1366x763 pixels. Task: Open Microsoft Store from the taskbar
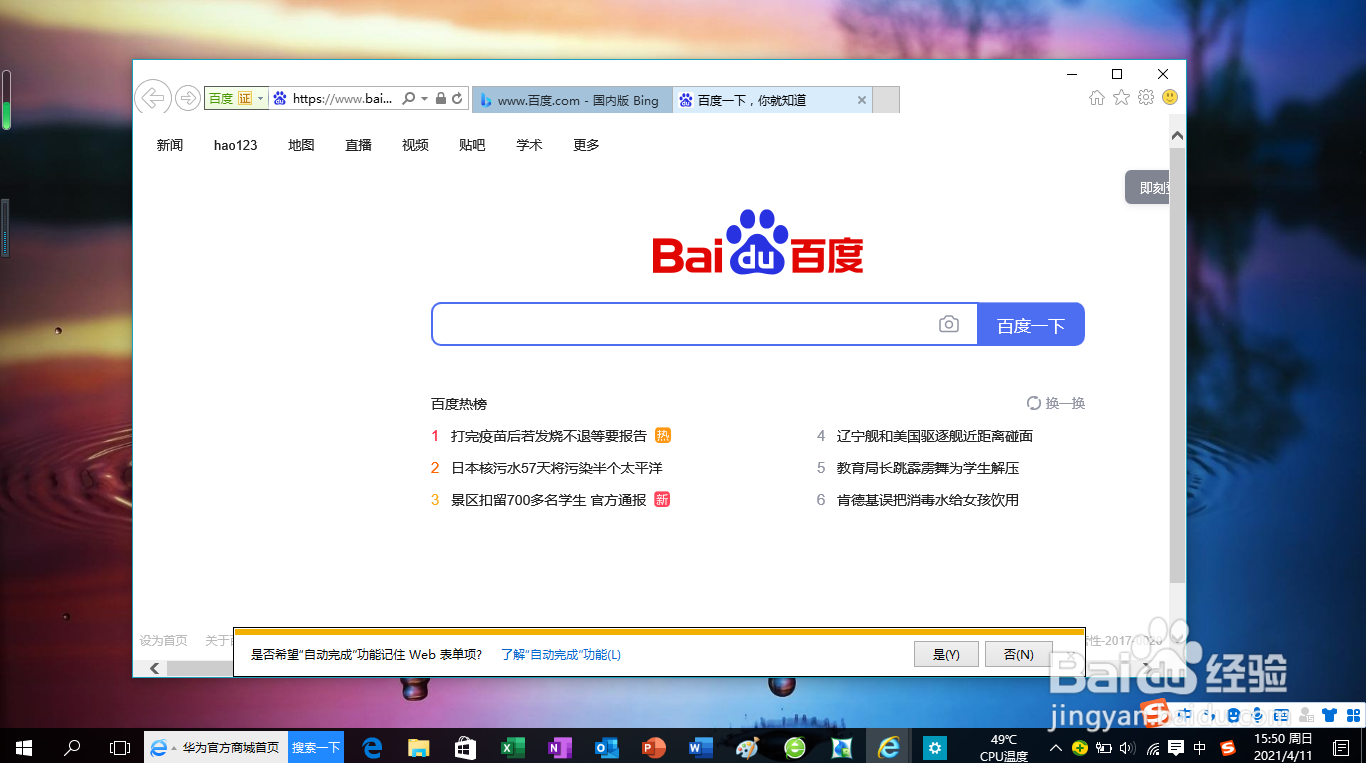pyautogui.click(x=466, y=747)
